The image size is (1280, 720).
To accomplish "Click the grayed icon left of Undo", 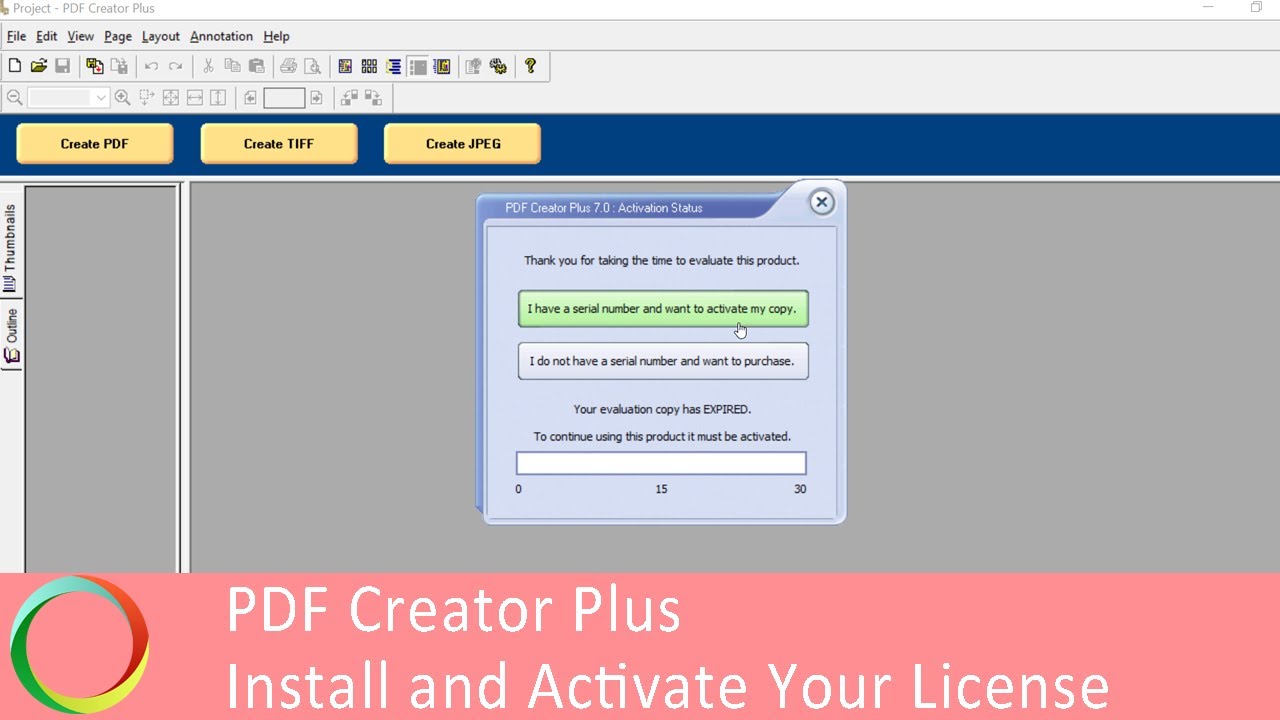I will pos(119,66).
